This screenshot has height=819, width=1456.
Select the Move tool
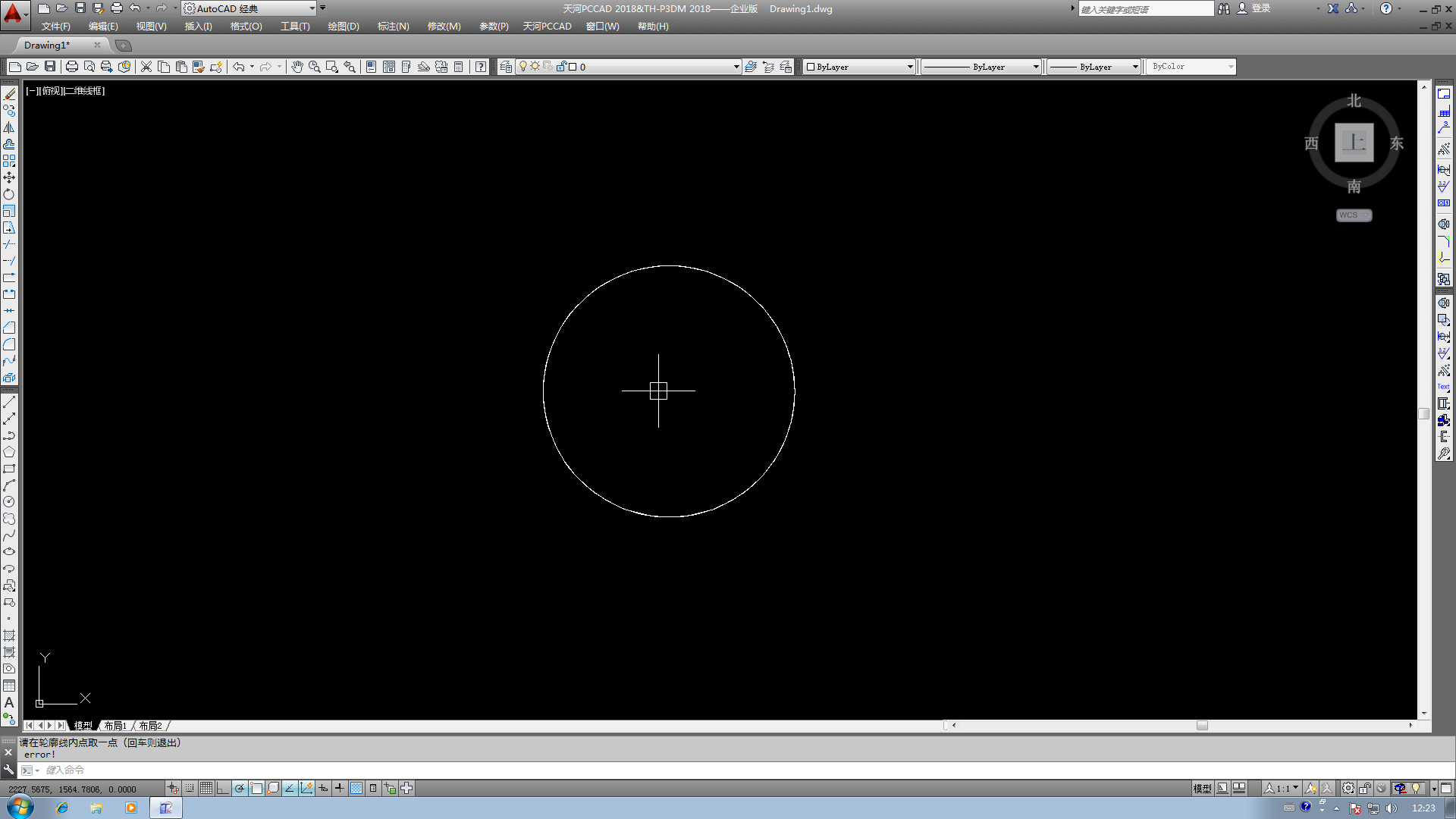click(9, 177)
